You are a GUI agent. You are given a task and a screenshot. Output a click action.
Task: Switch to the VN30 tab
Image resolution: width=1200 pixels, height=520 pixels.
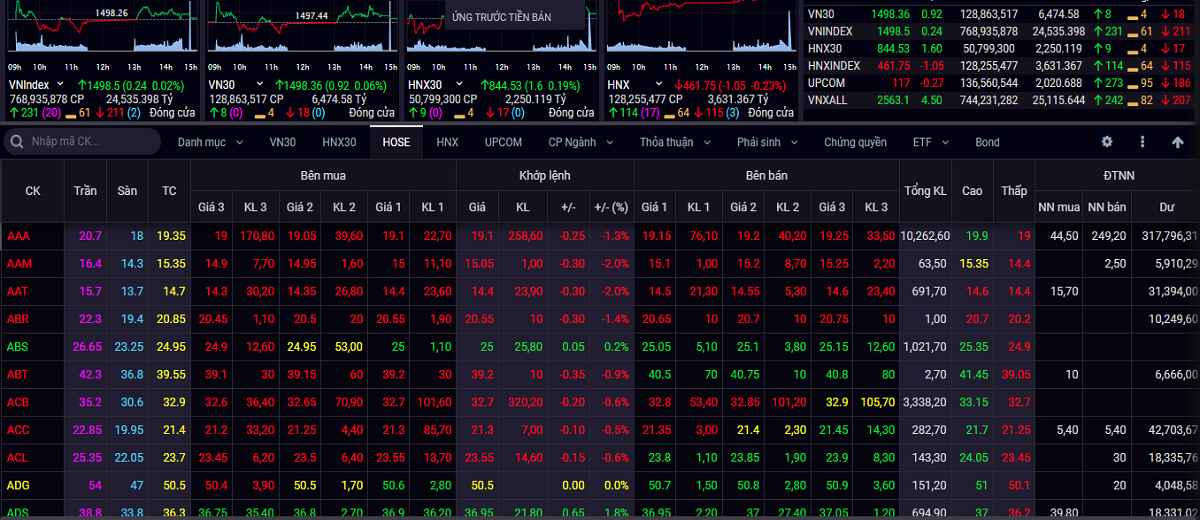[282, 142]
